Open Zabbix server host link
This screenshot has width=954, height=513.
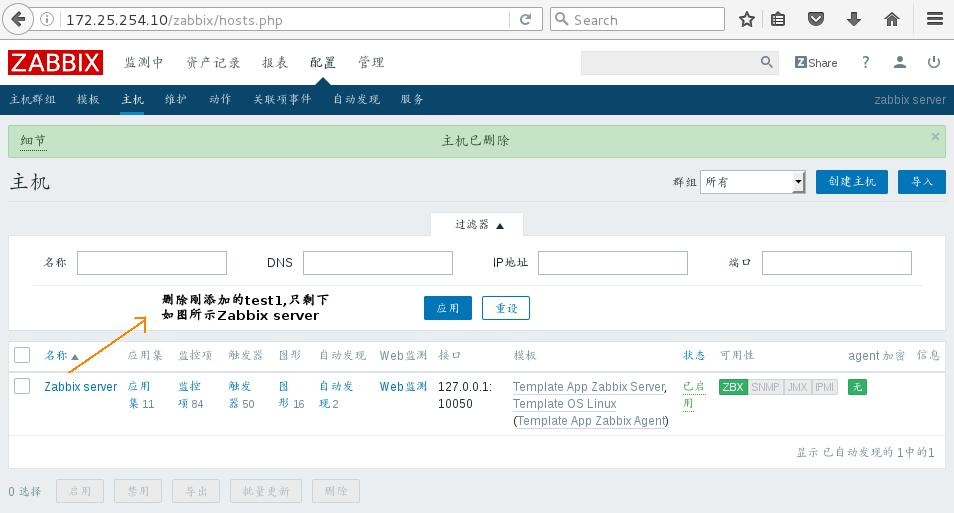80,387
